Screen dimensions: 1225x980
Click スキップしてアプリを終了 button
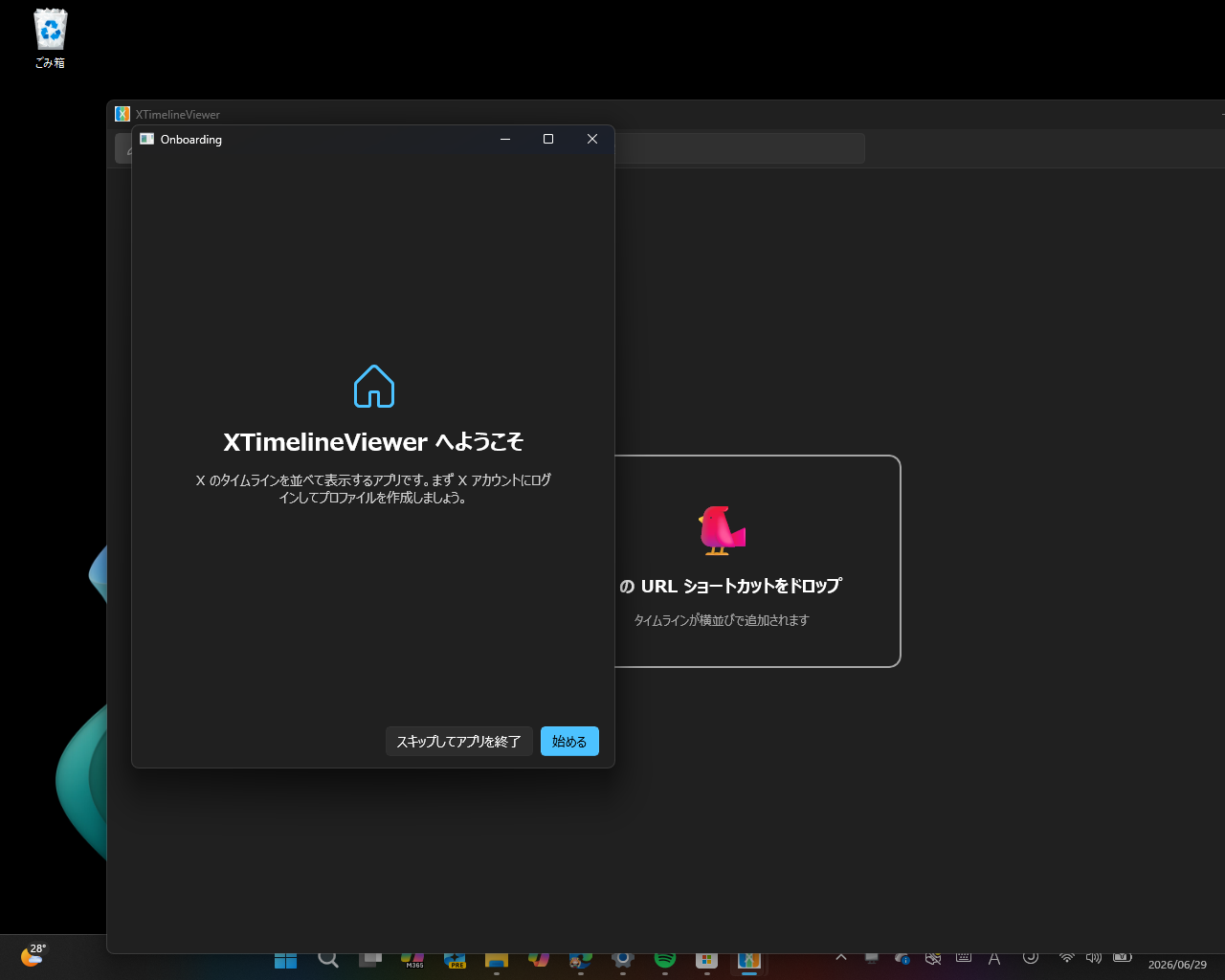(x=458, y=742)
